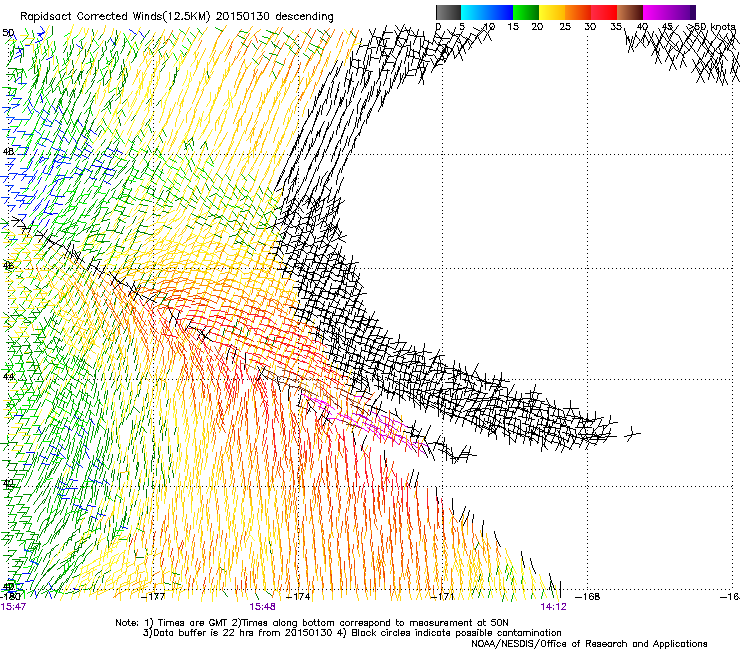Click the longitude label '-177' on bottom axis
740x650 pixels.
click(154, 597)
